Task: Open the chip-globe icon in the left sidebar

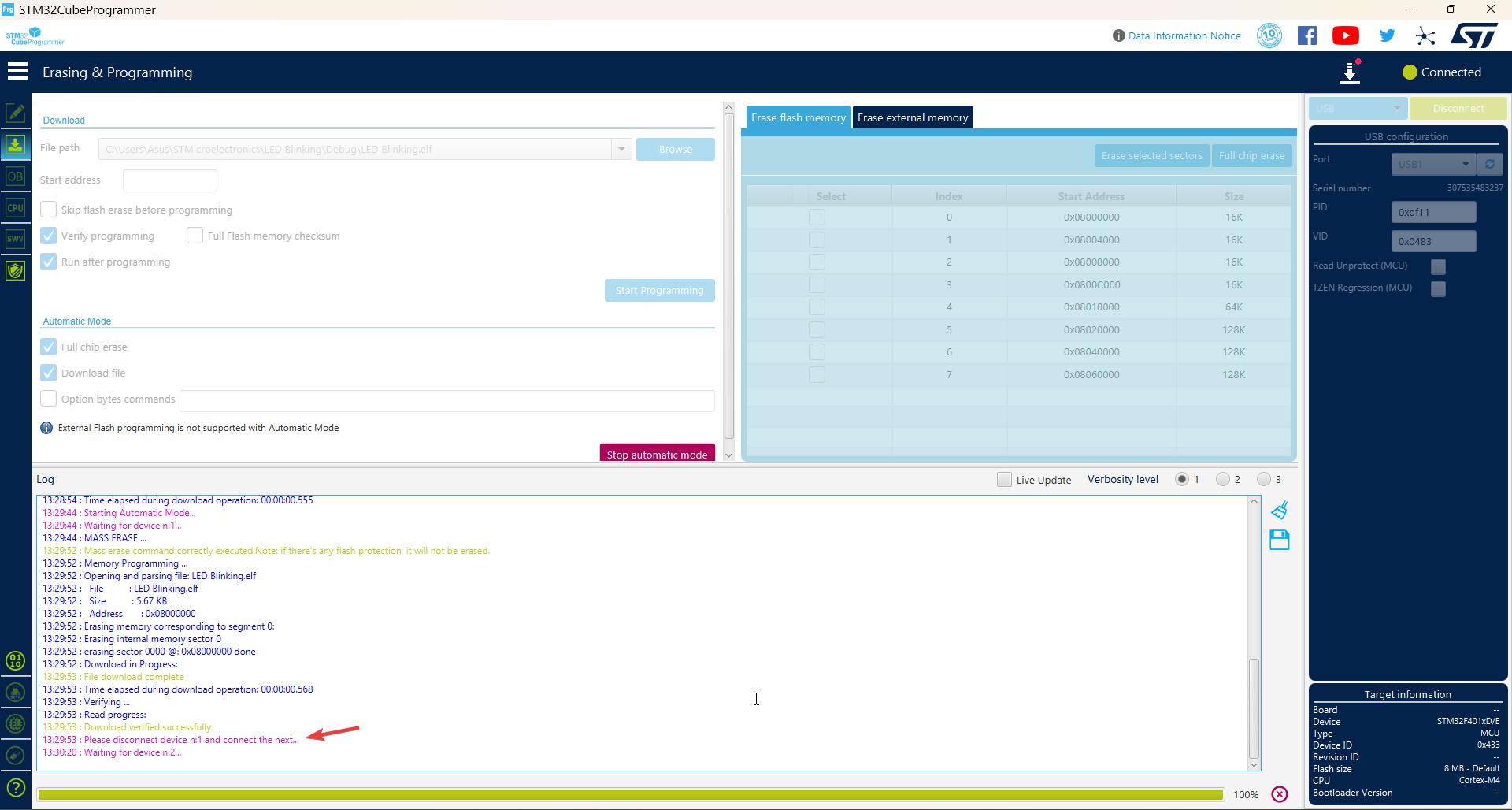Action: pos(16,724)
